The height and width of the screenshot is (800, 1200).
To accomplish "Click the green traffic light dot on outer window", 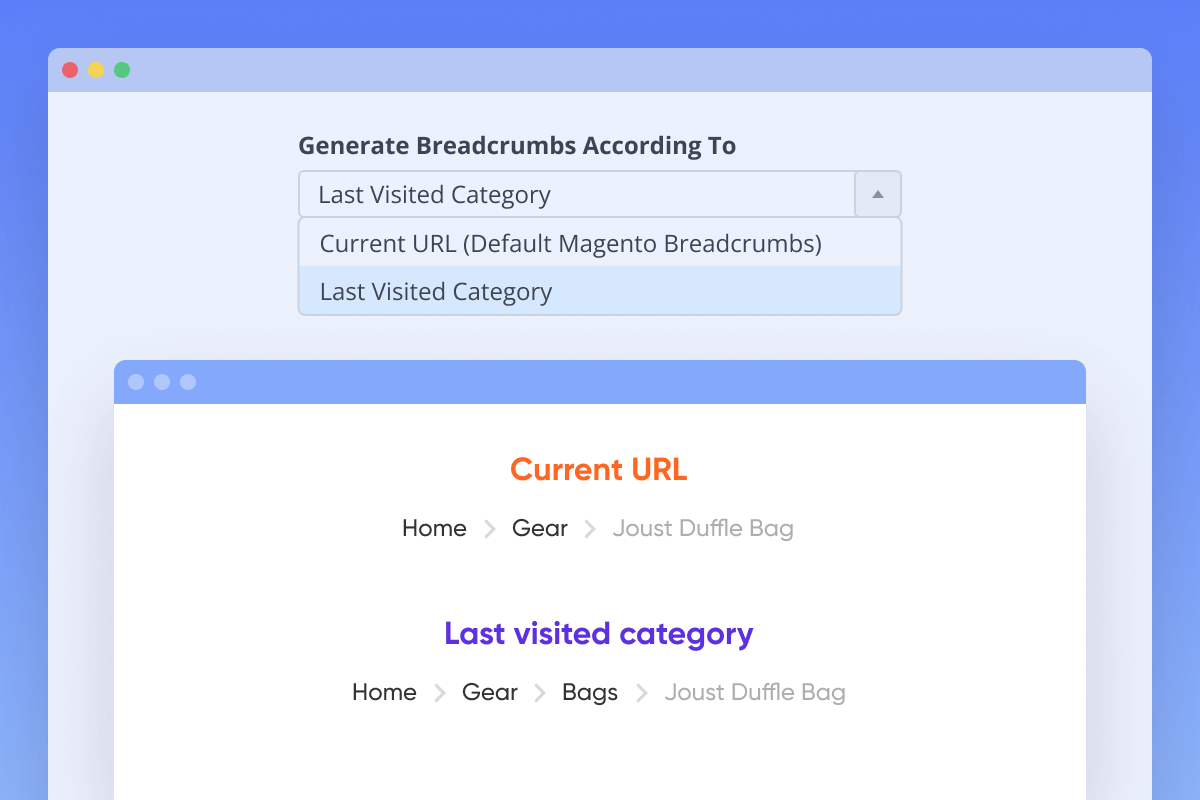I will 121,70.
